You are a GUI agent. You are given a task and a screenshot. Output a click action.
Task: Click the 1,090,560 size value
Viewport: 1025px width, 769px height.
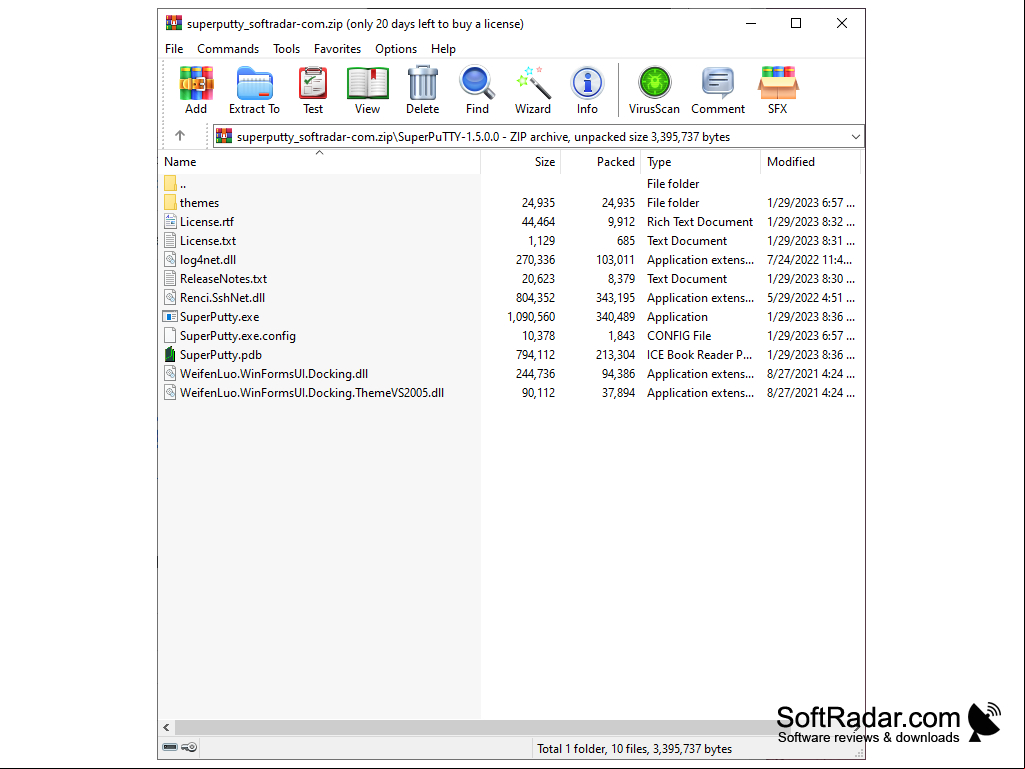point(531,316)
